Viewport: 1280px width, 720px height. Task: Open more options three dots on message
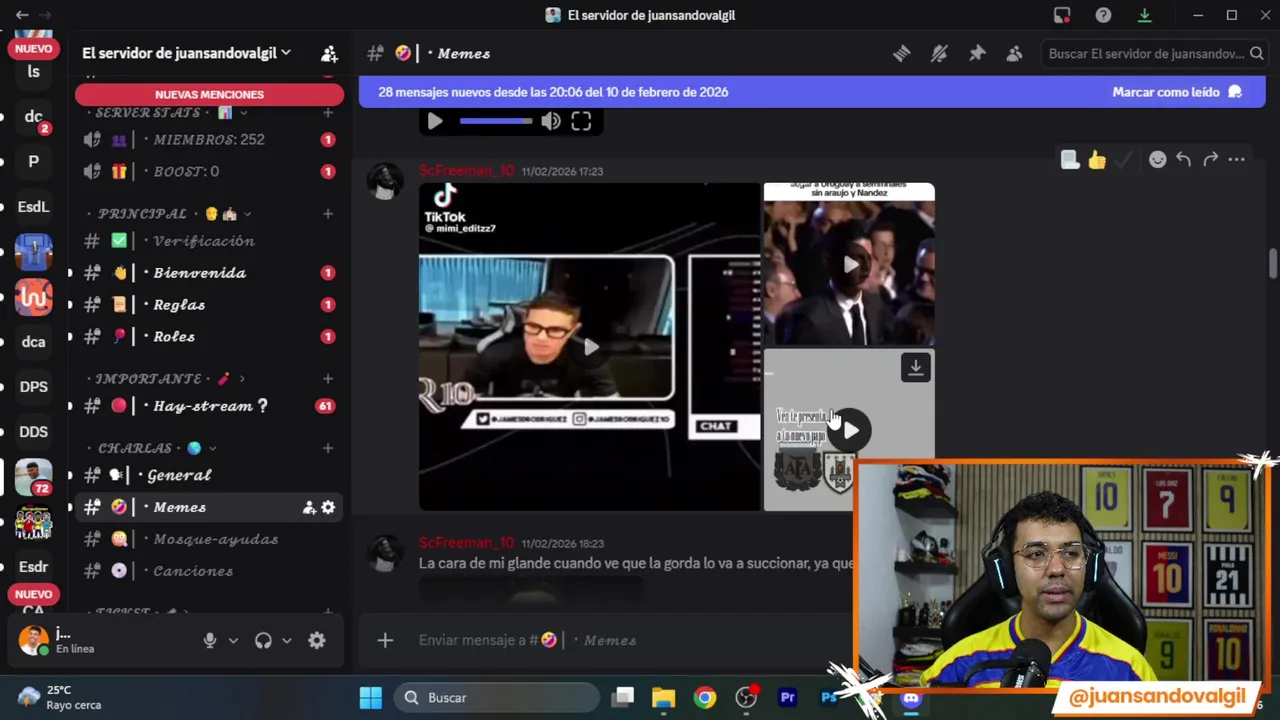pyautogui.click(x=1237, y=159)
